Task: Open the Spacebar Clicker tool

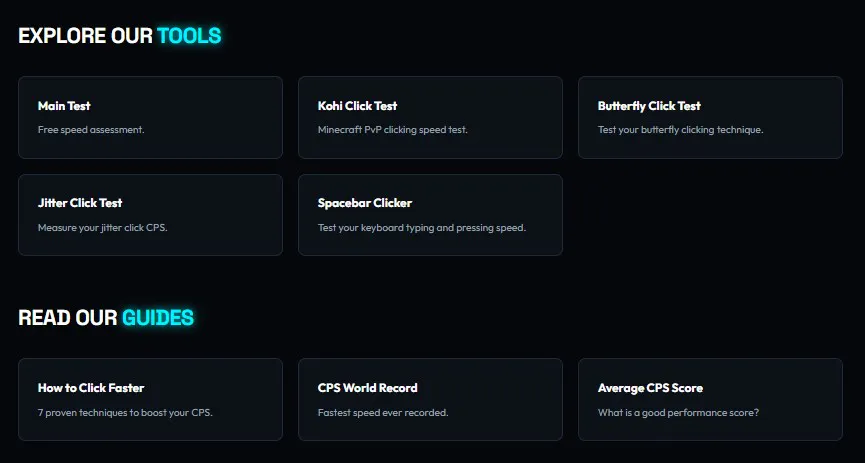Action: click(x=430, y=215)
